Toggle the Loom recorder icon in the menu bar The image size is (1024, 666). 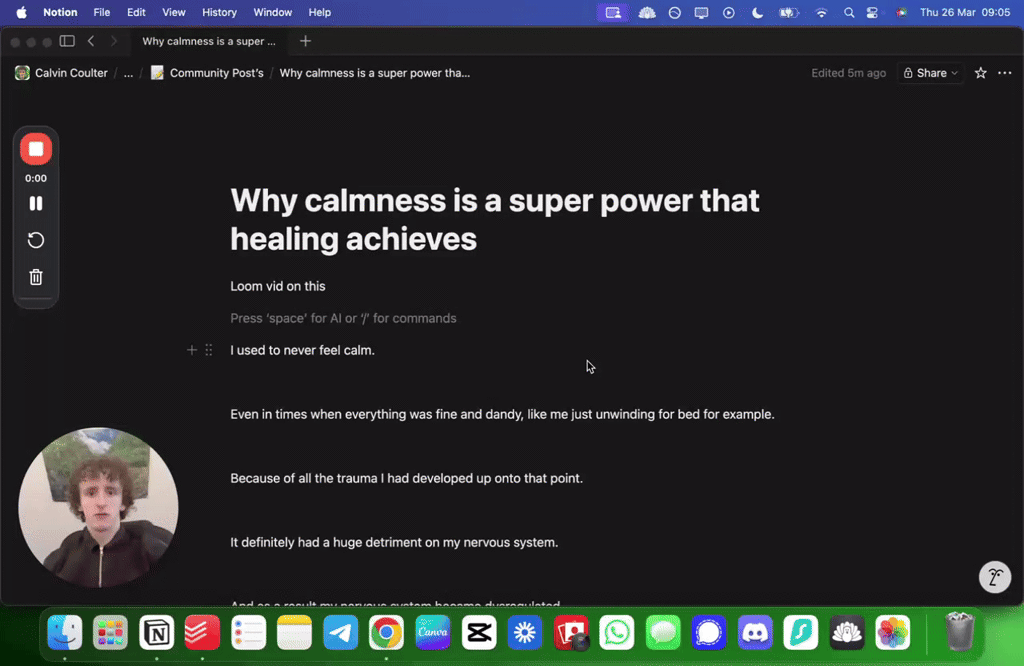click(611, 12)
